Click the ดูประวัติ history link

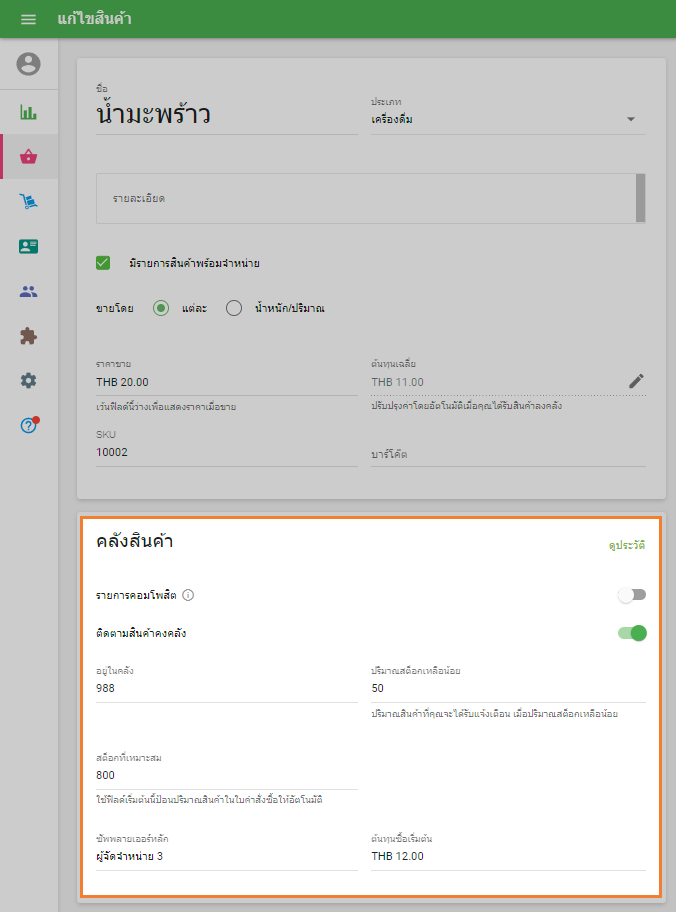627,546
